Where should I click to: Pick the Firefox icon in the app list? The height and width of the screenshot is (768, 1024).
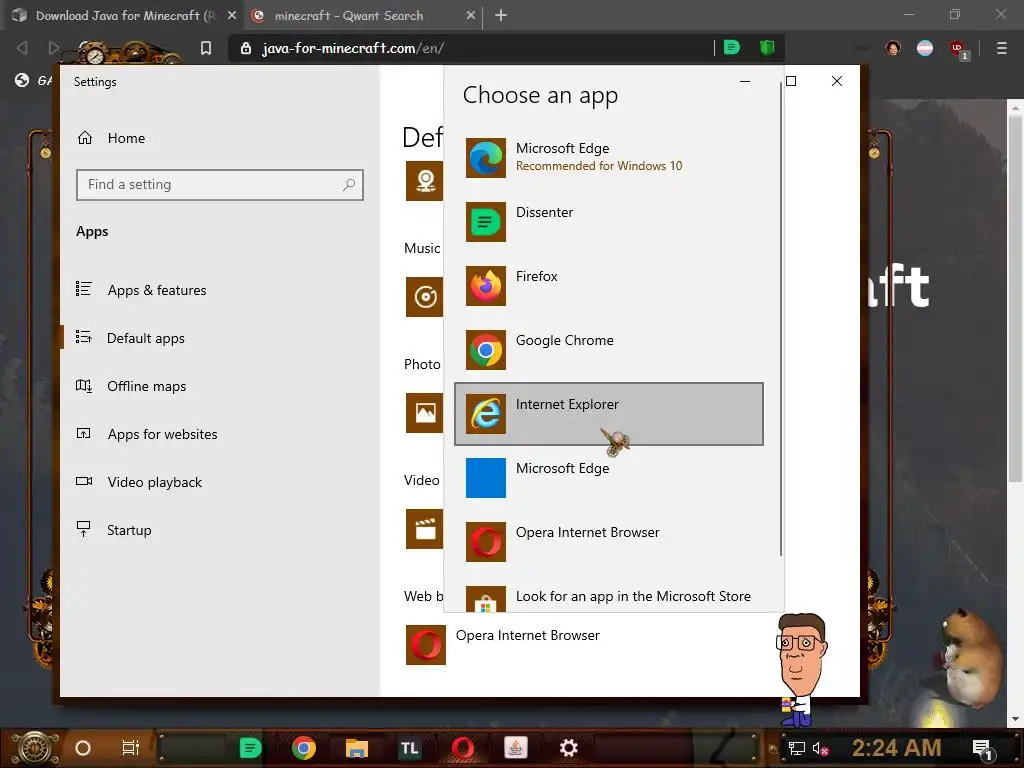(x=485, y=286)
